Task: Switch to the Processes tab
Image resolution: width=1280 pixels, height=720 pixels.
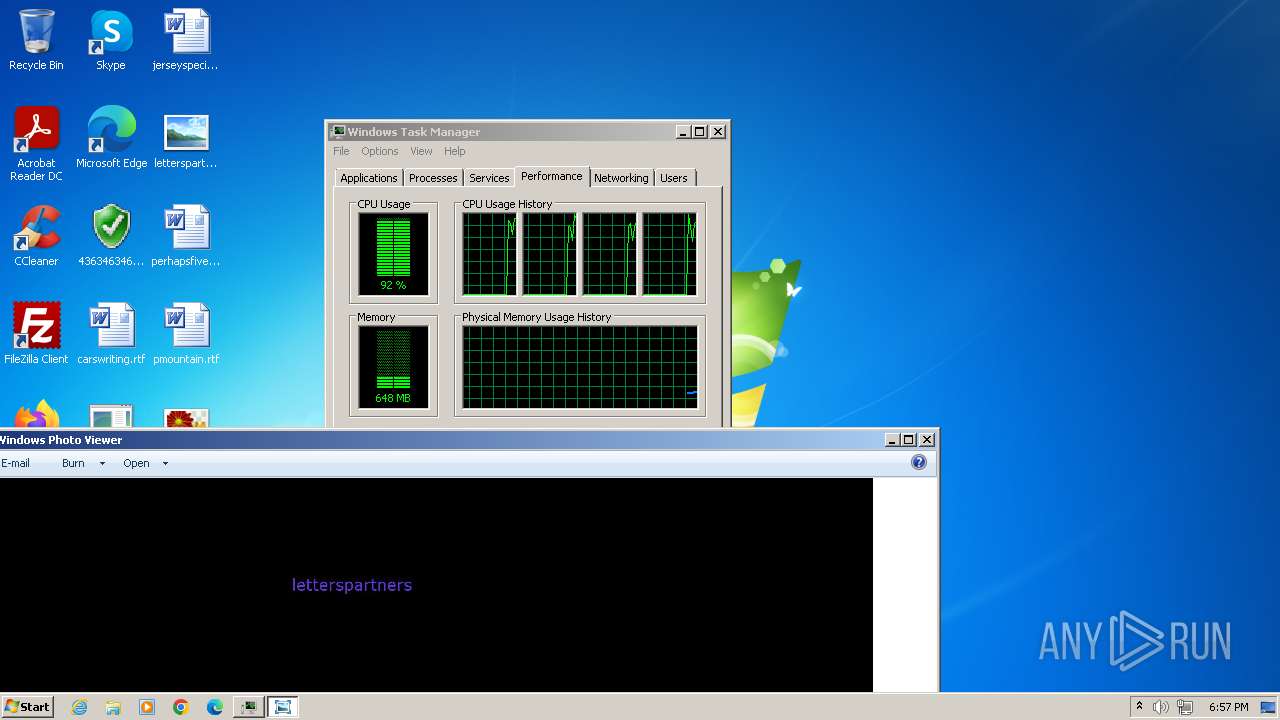Action: 433,178
